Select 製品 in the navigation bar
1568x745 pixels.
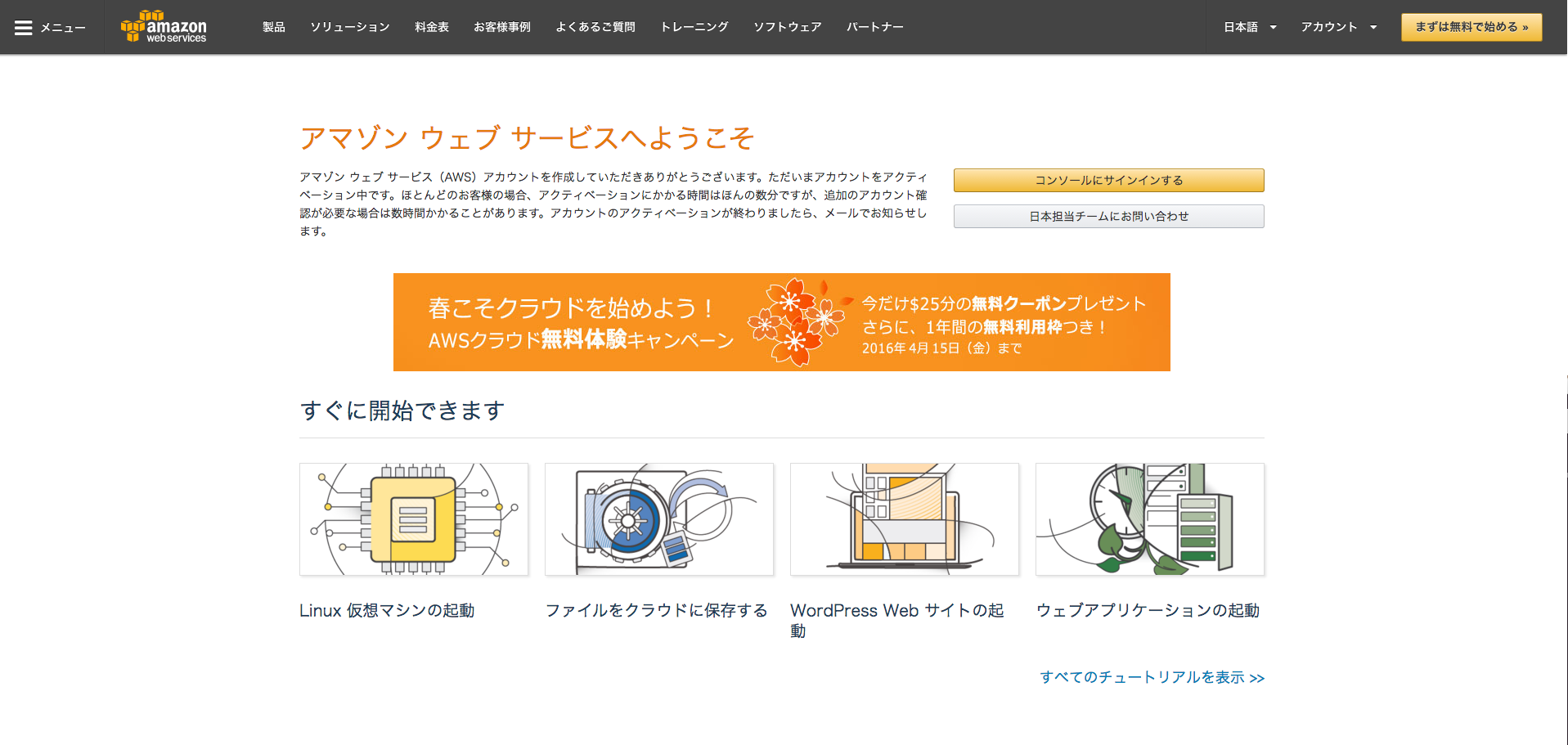pyautogui.click(x=273, y=26)
